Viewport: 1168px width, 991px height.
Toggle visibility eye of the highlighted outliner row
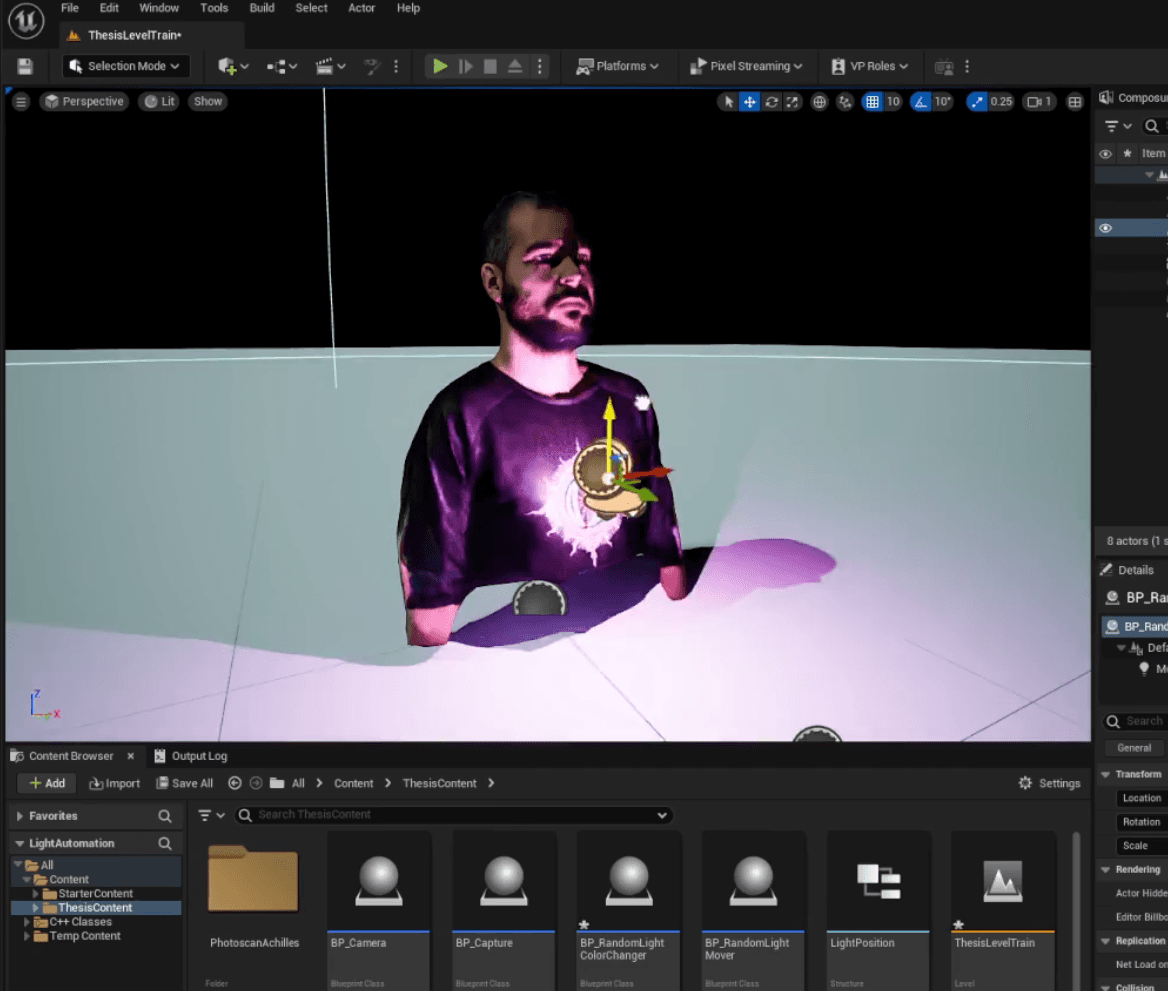pyautogui.click(x=1105, y=228)
